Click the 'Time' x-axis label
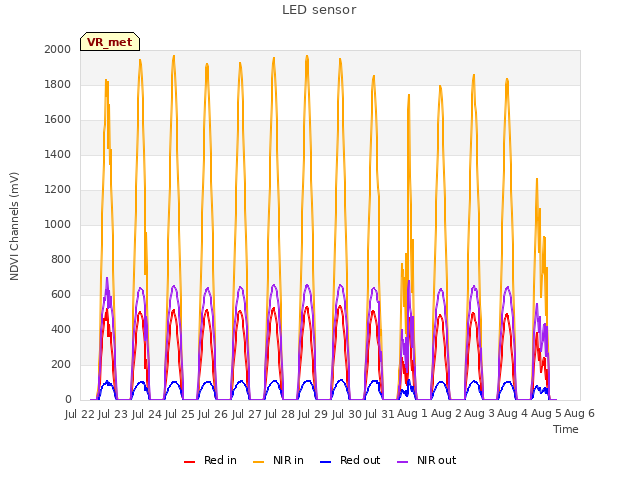640x480 pixels. tap(566, 429)
